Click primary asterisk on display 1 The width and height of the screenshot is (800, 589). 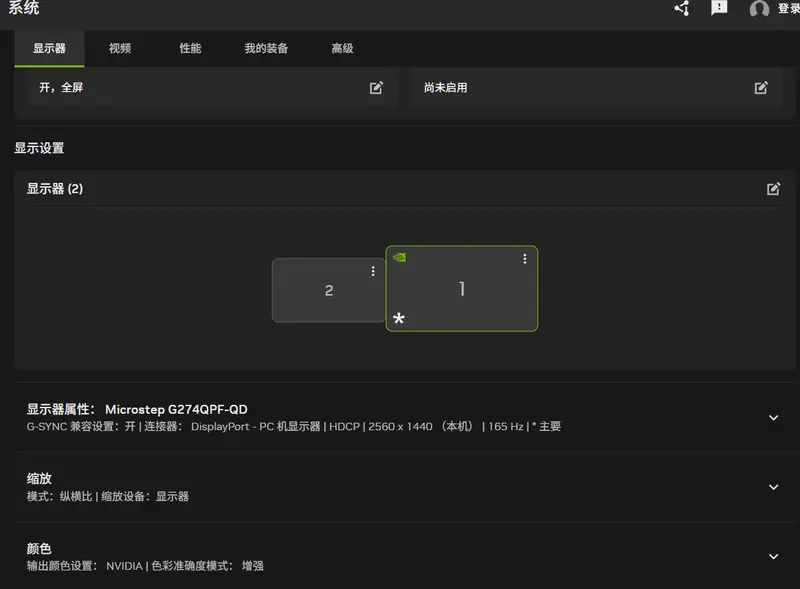tap(399, 318)
